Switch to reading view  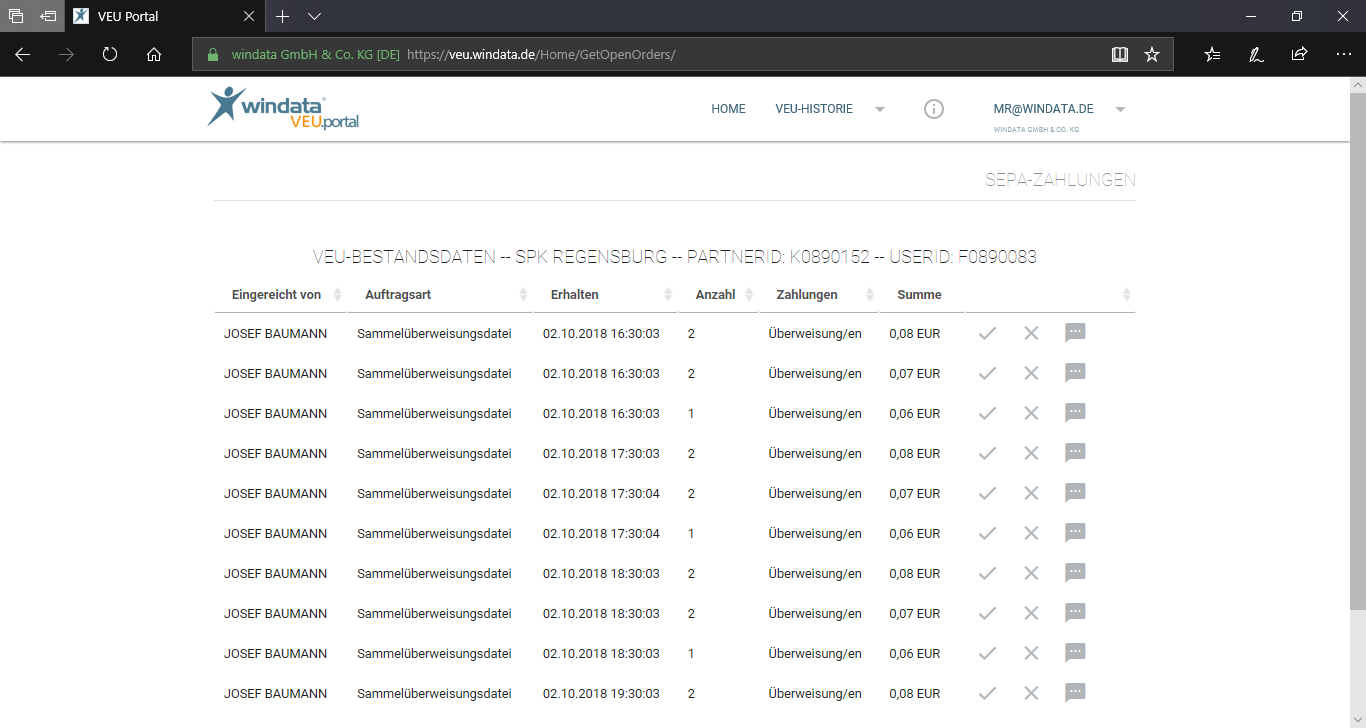1120,54
